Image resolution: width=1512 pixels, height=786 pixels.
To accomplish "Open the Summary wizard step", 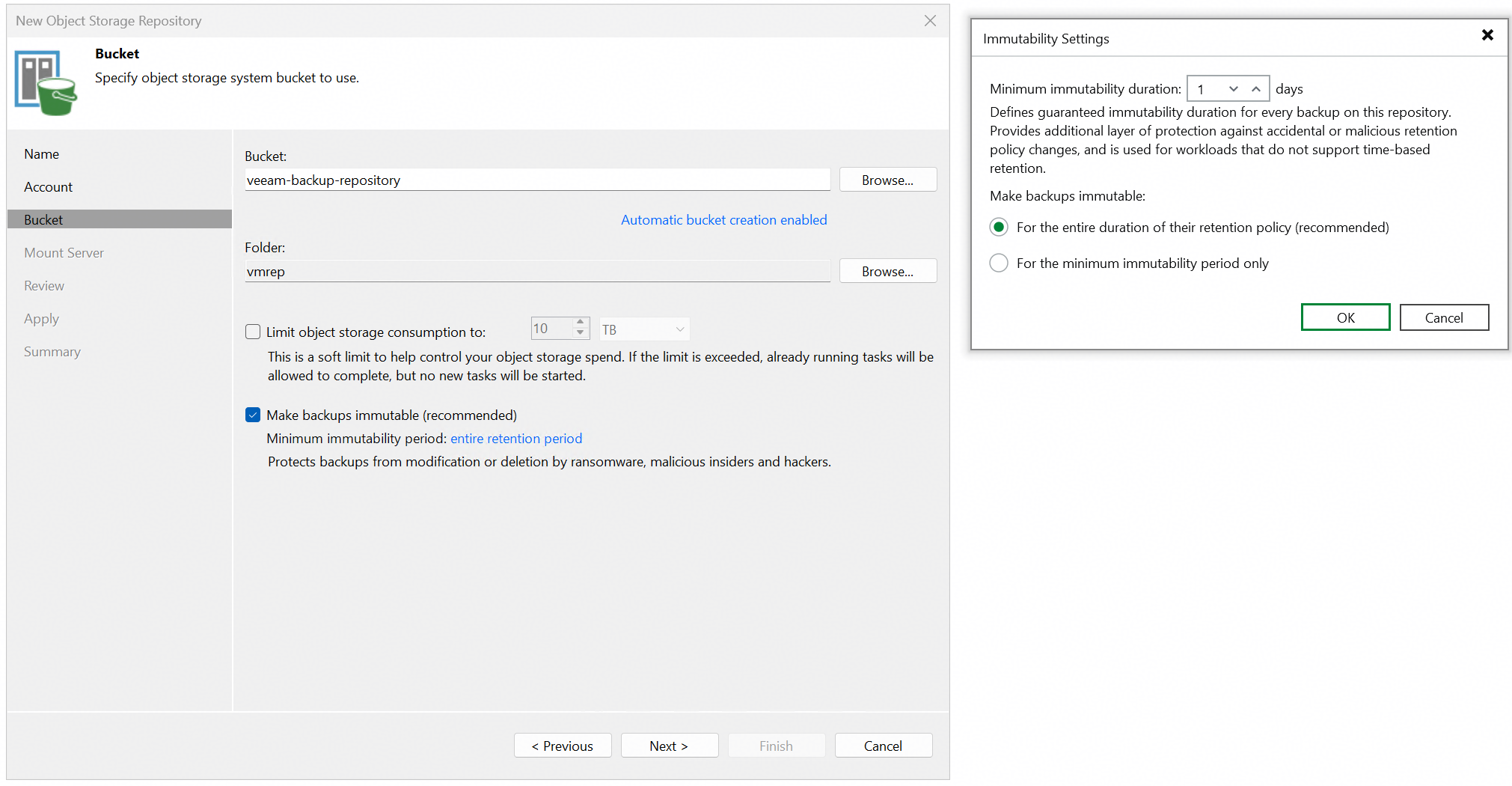I will 52,352.
